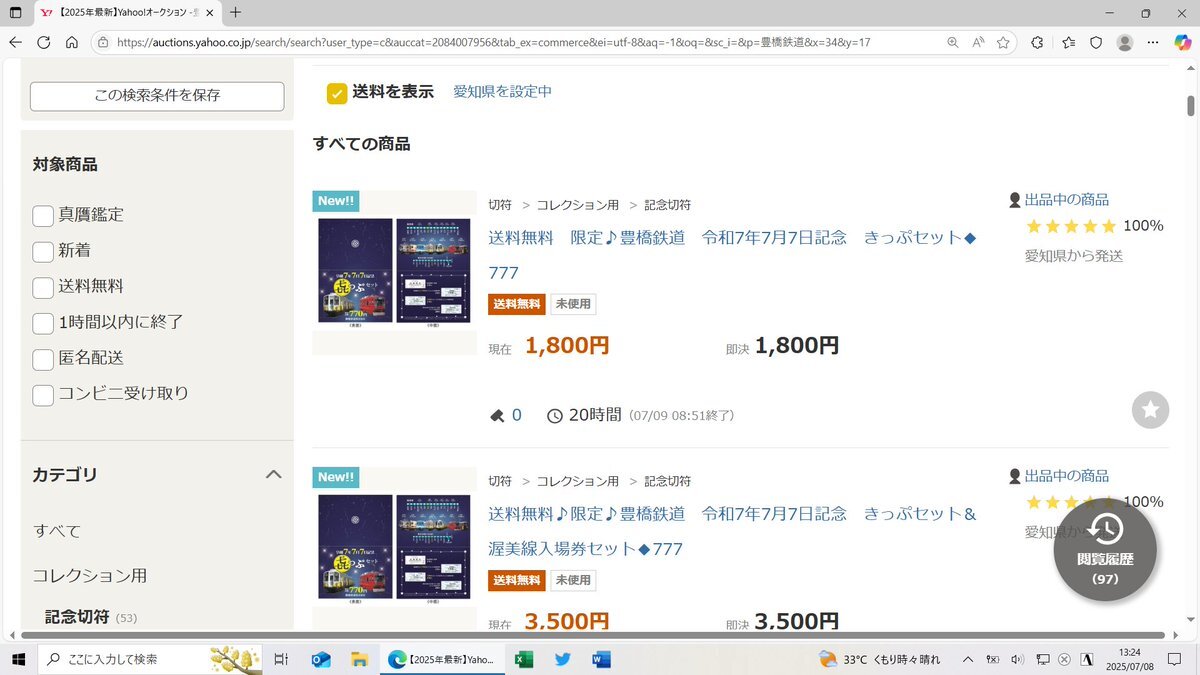Screen dimensions: 1200x675
Task: Toggle Read aloud icon in address bar
Action: point(978,42)
